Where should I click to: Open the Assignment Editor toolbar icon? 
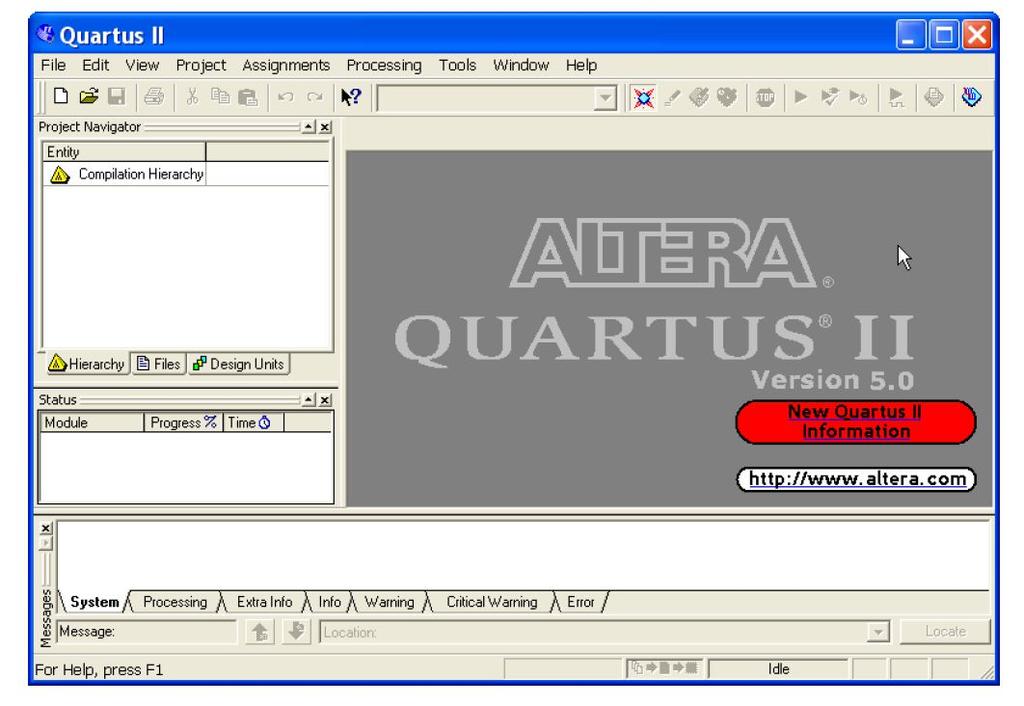click(x=643, y=98)
